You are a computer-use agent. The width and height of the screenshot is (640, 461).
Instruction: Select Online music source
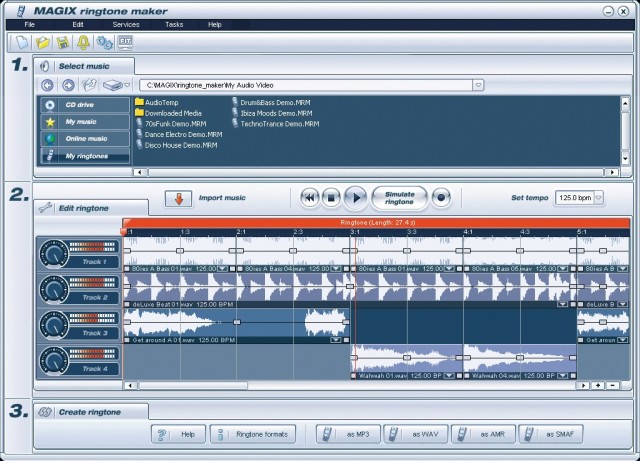(x=85, y=139)
